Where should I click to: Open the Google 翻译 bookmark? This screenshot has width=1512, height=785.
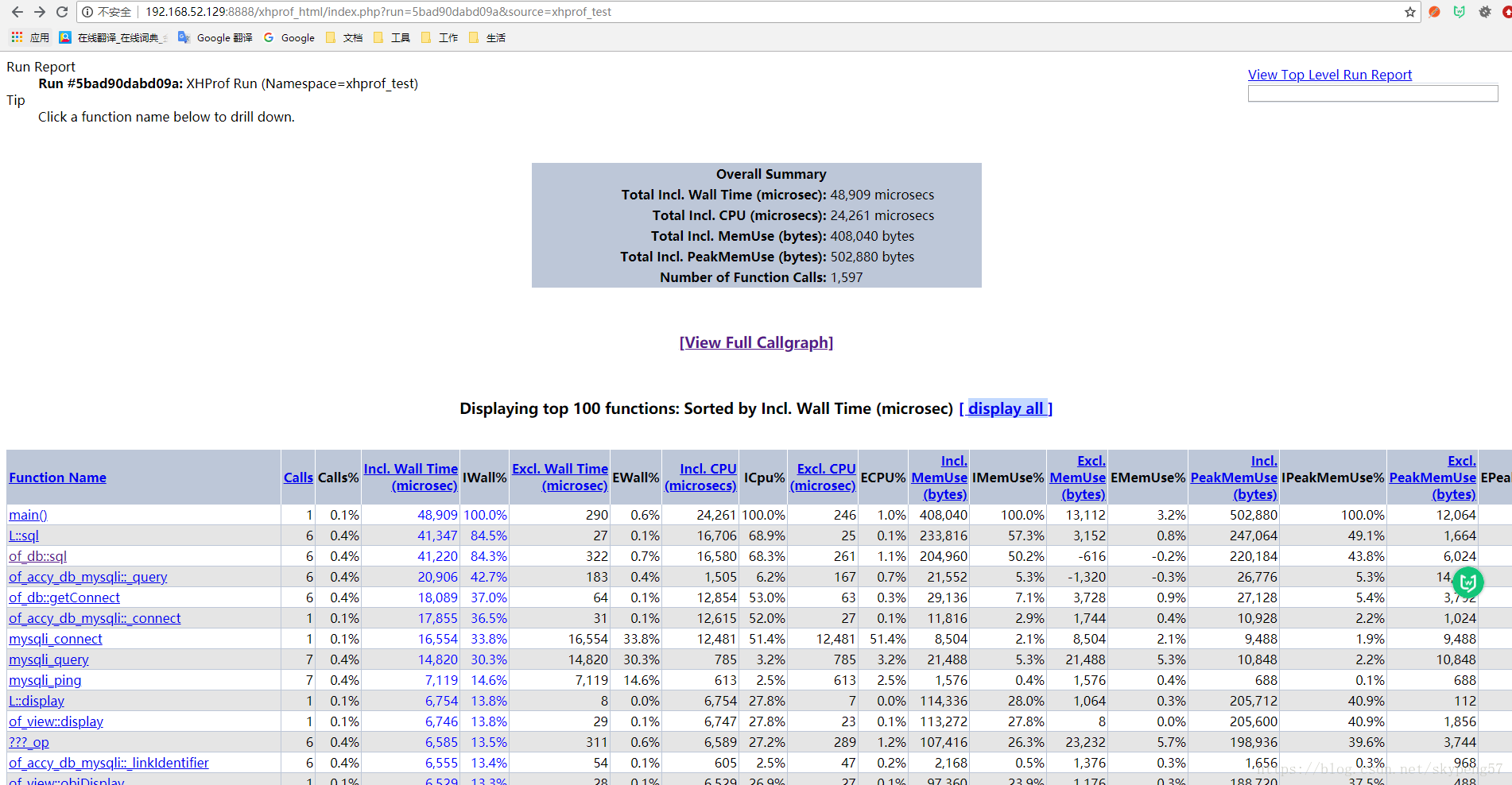(x=215, y=37)
